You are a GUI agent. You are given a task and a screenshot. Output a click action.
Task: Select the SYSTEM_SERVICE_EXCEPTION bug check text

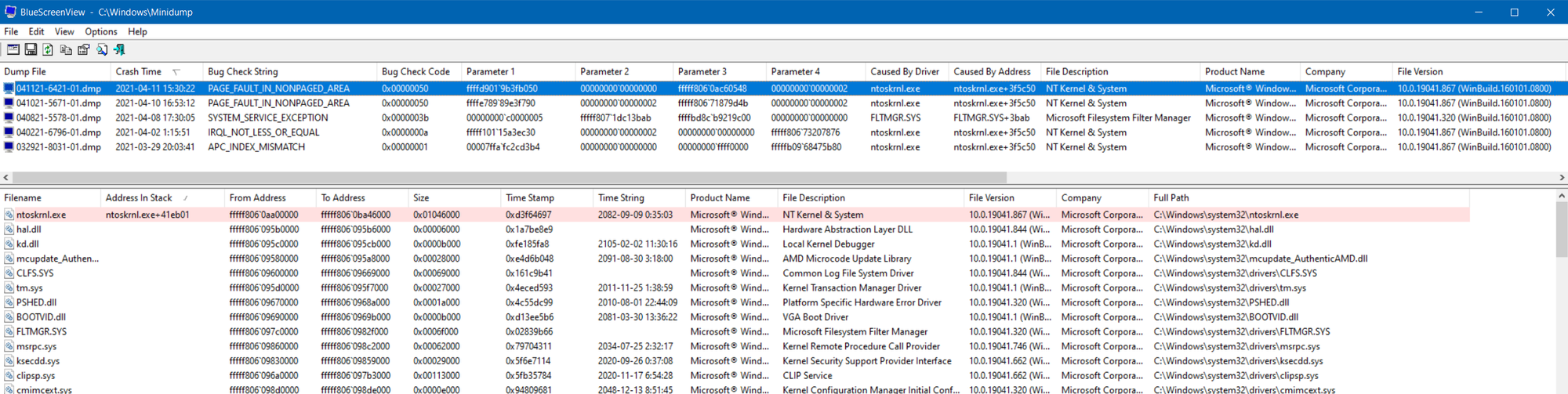268,117
